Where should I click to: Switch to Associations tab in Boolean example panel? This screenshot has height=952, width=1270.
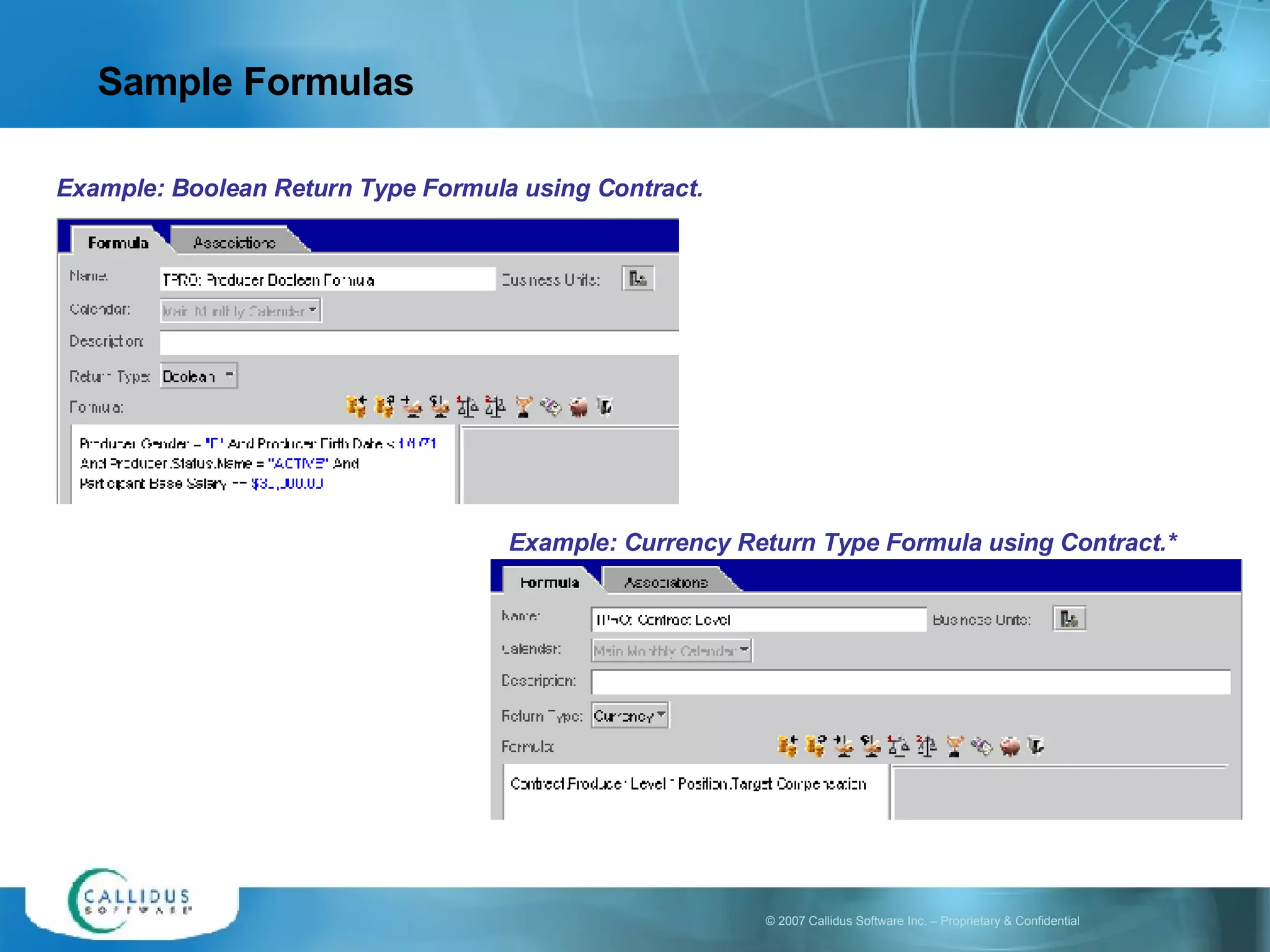tap(234, 242)
